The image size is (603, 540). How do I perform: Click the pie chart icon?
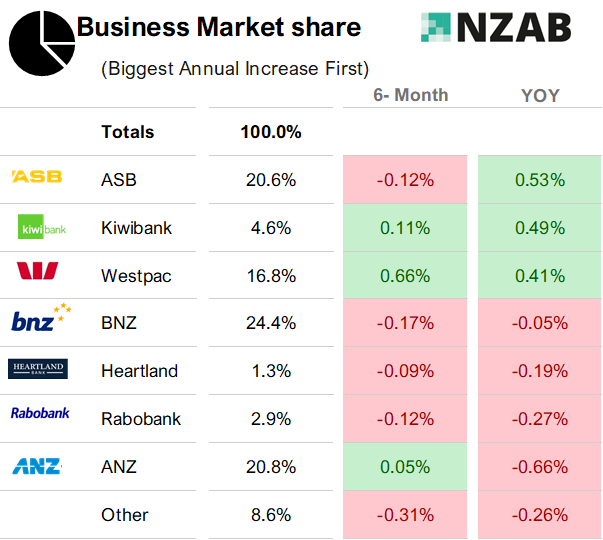(x=41, y=43)
